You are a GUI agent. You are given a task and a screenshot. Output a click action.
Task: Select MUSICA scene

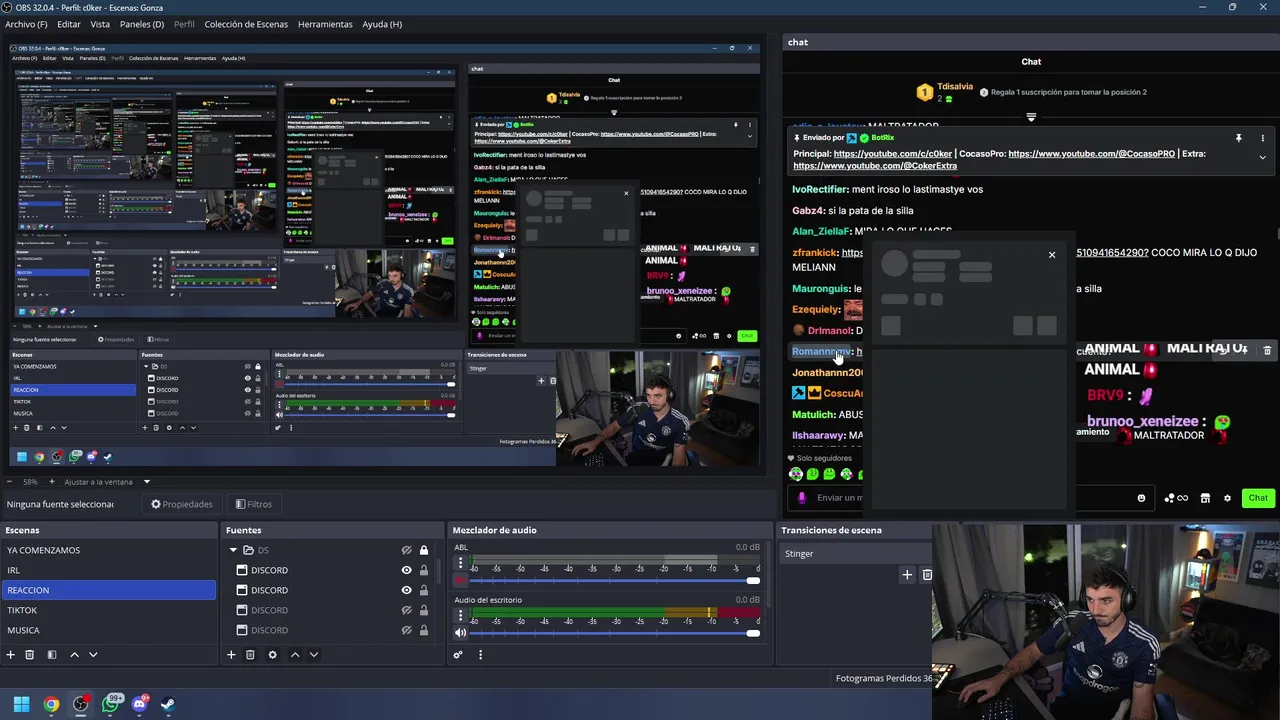coord(108,630)
